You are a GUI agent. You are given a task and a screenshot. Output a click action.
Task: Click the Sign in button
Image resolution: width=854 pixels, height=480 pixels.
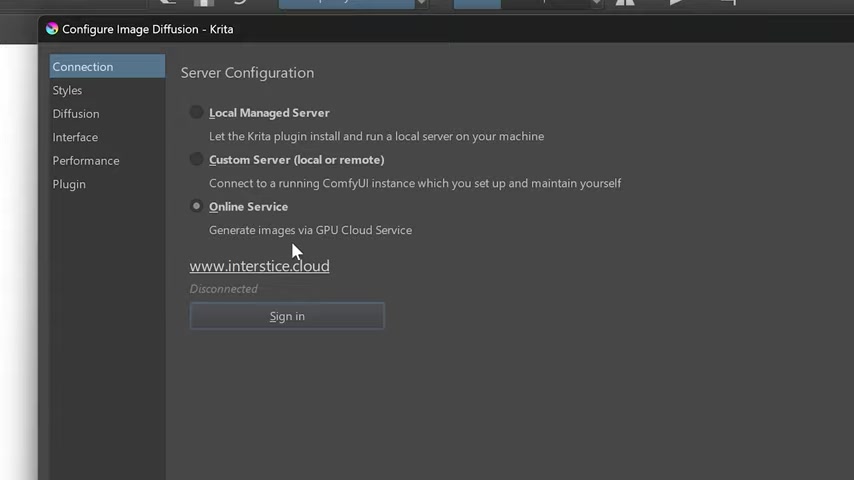tap(287, 316)
